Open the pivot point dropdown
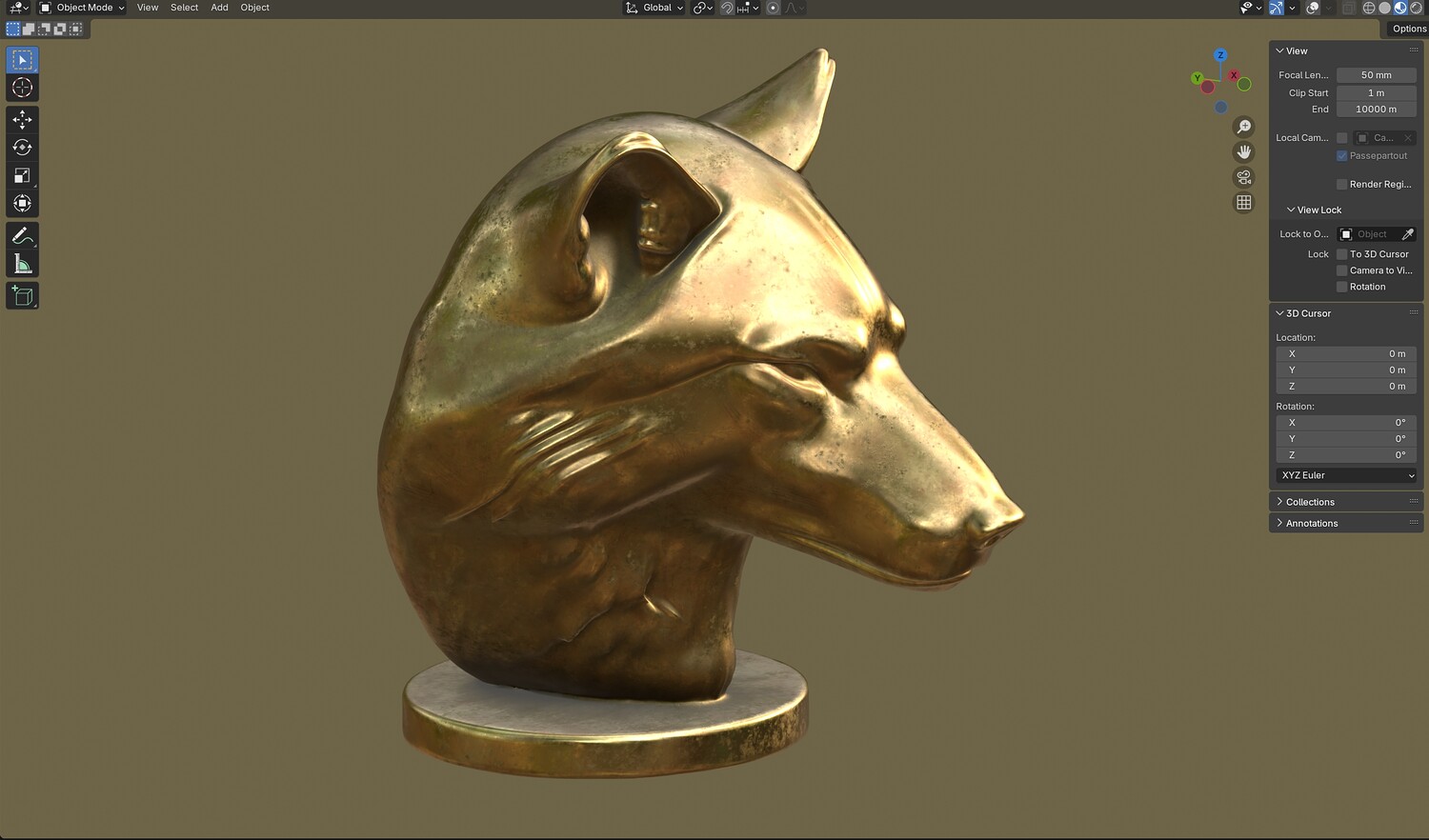The image size is (1429, 840). (x=703, y=8)
